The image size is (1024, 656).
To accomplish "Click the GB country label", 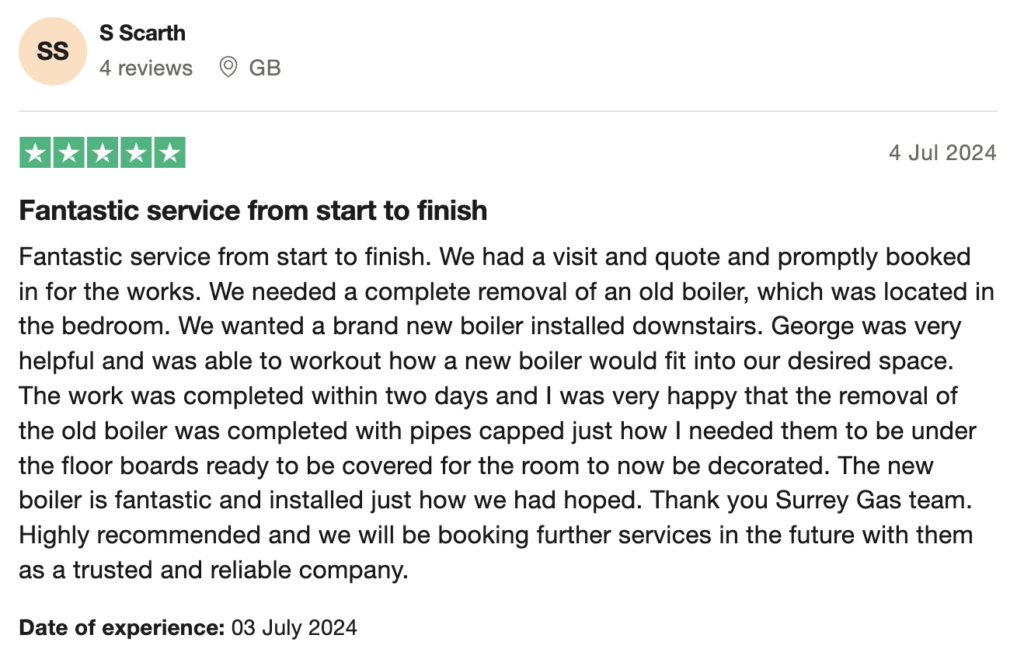I will pyautogui.click(x=265, y=68).
